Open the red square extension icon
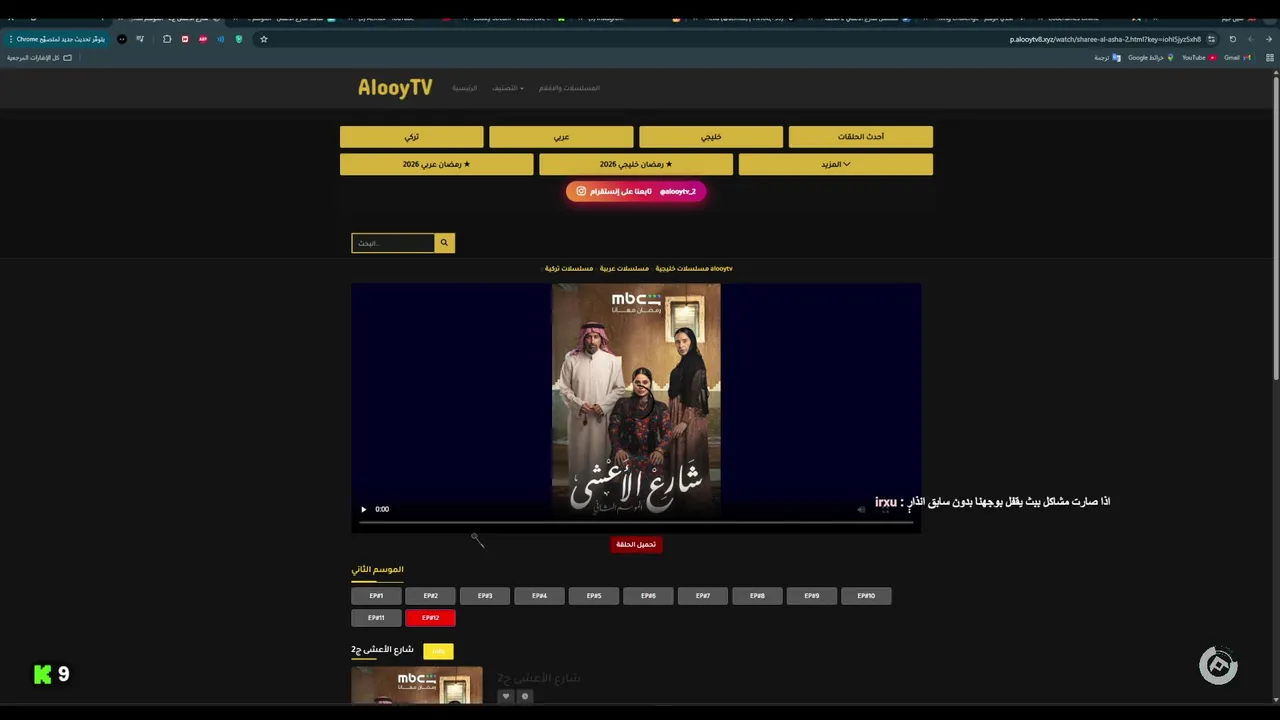 point(185,39)
